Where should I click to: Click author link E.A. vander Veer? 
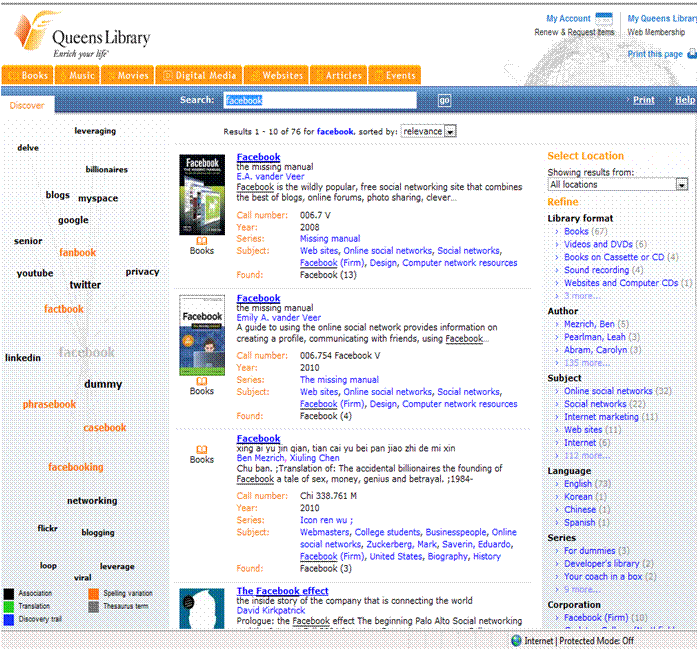pyautogui.click(x=270, y=177)
